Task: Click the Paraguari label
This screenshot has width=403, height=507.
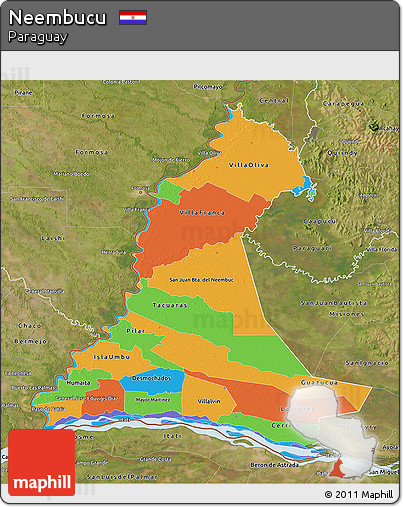Action: [312, 248]
